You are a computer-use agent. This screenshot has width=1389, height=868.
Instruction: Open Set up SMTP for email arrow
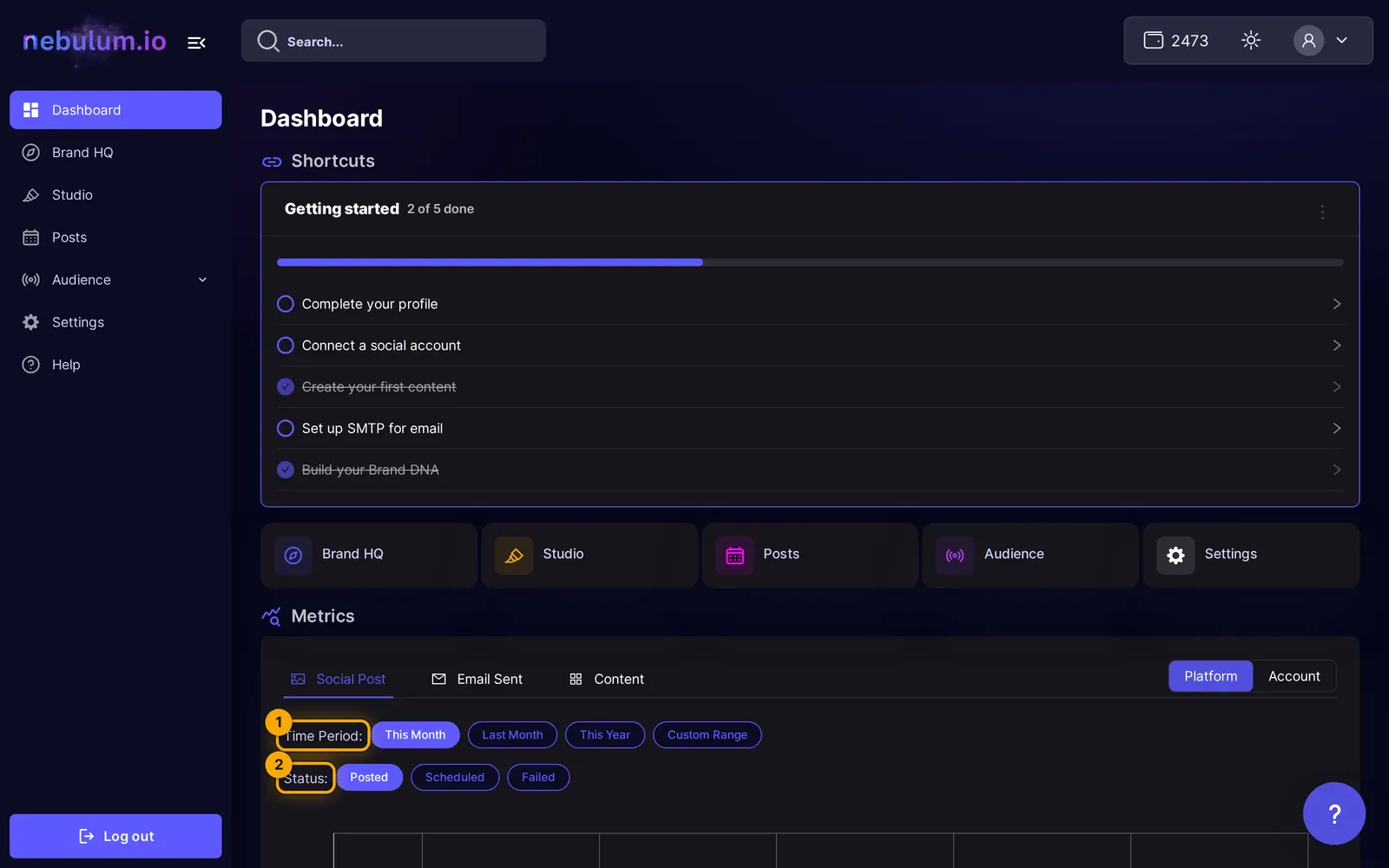pos(1336,428)
